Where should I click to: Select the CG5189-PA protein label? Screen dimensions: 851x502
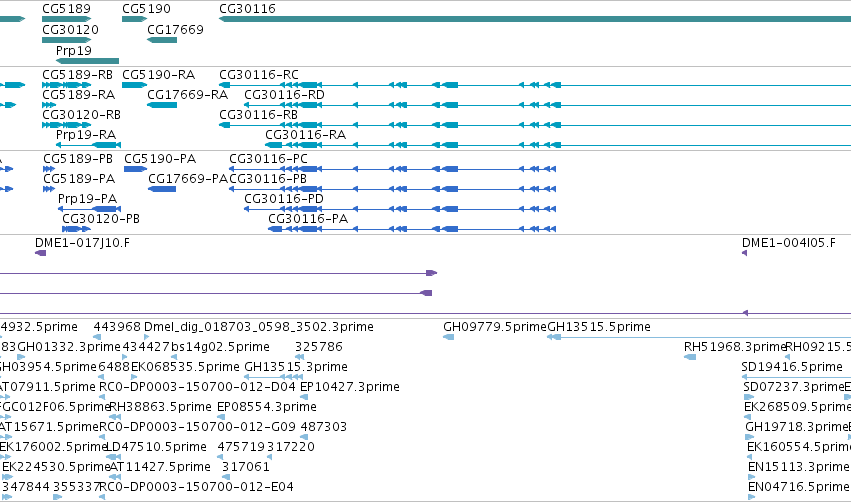point(79,179)
